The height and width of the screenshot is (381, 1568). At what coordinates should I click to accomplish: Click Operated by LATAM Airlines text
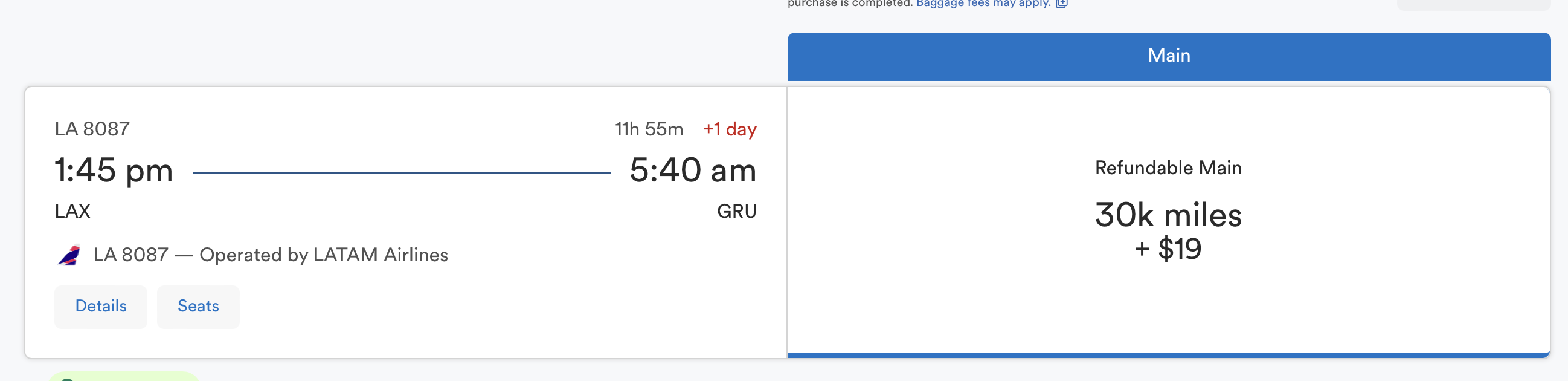pyautogui.click(x=324, y=255)
